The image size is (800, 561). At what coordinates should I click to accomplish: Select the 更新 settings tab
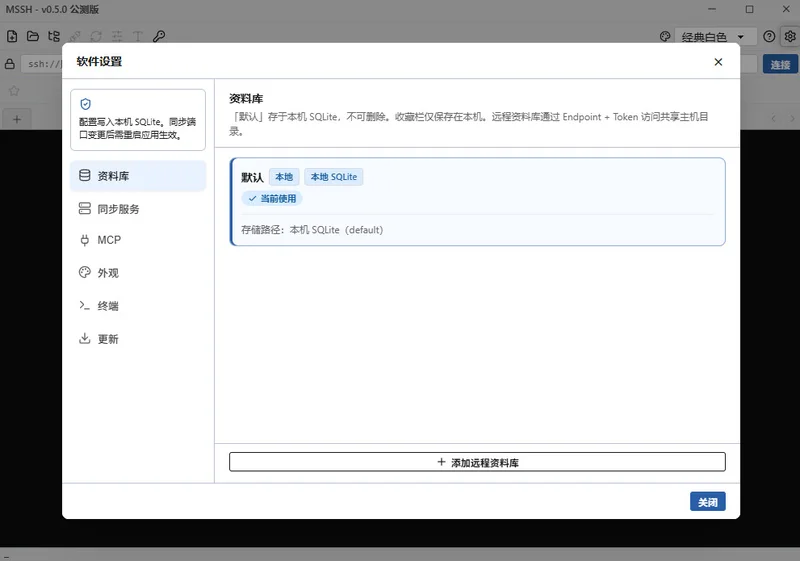click(138, 339)
